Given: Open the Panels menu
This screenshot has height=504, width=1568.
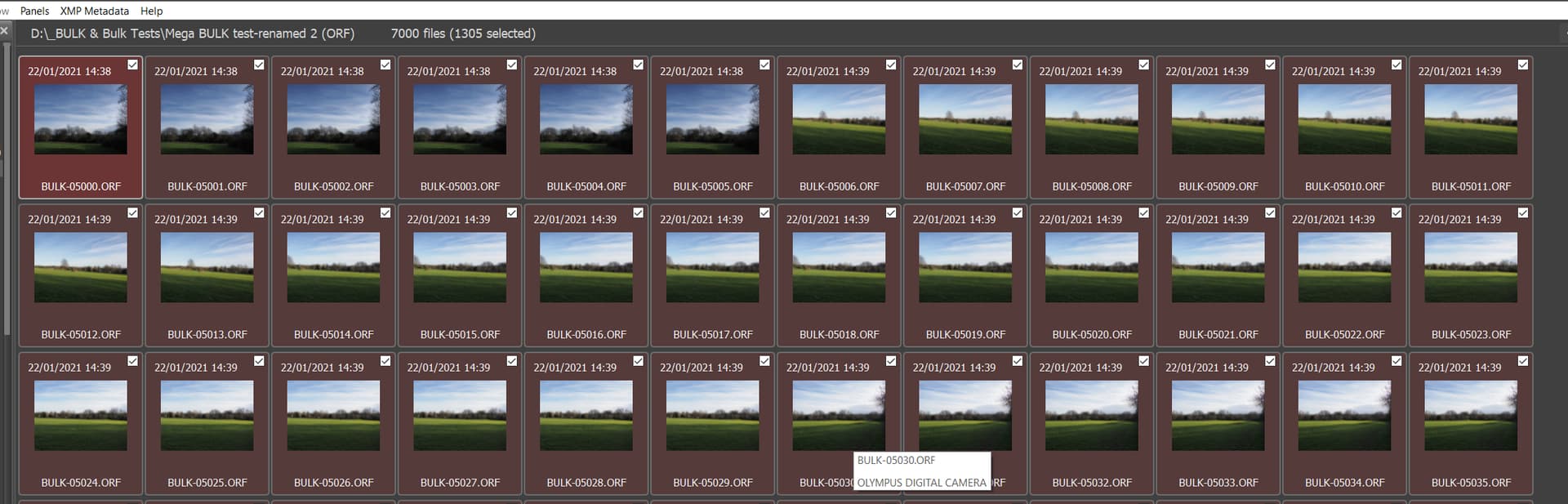Looking at the screenshot, I should [34, 11].
